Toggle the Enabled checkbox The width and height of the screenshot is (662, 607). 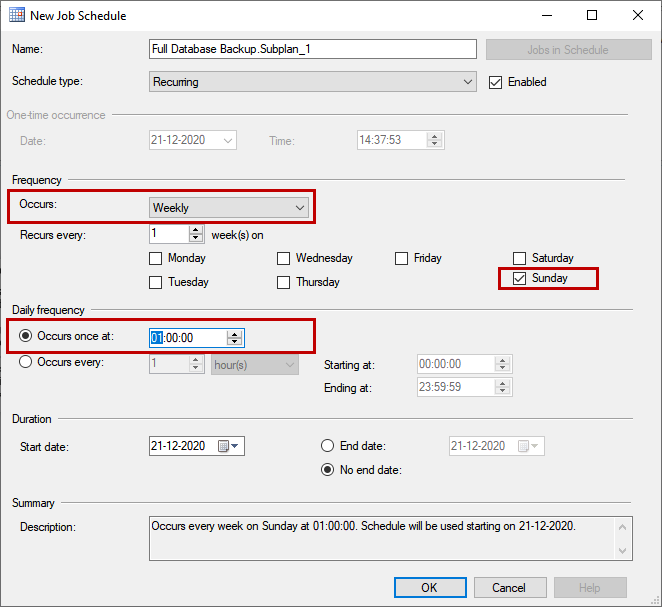495,82
